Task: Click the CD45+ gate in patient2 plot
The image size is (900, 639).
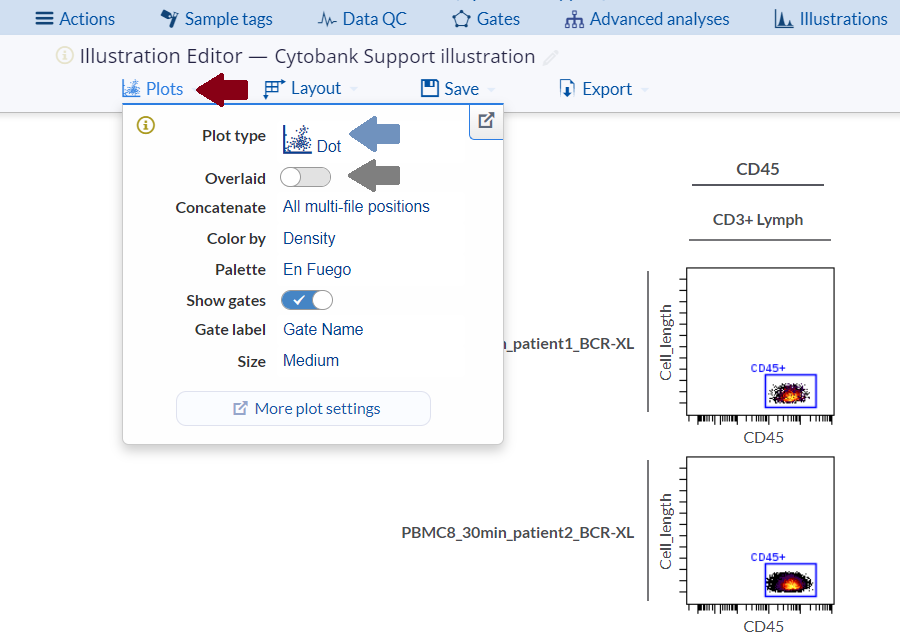Action: (790, 580)
